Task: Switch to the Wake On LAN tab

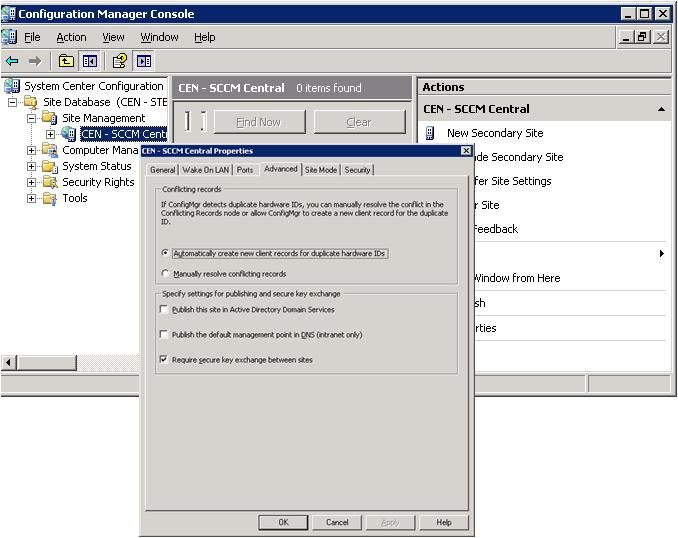Action: 205,170
